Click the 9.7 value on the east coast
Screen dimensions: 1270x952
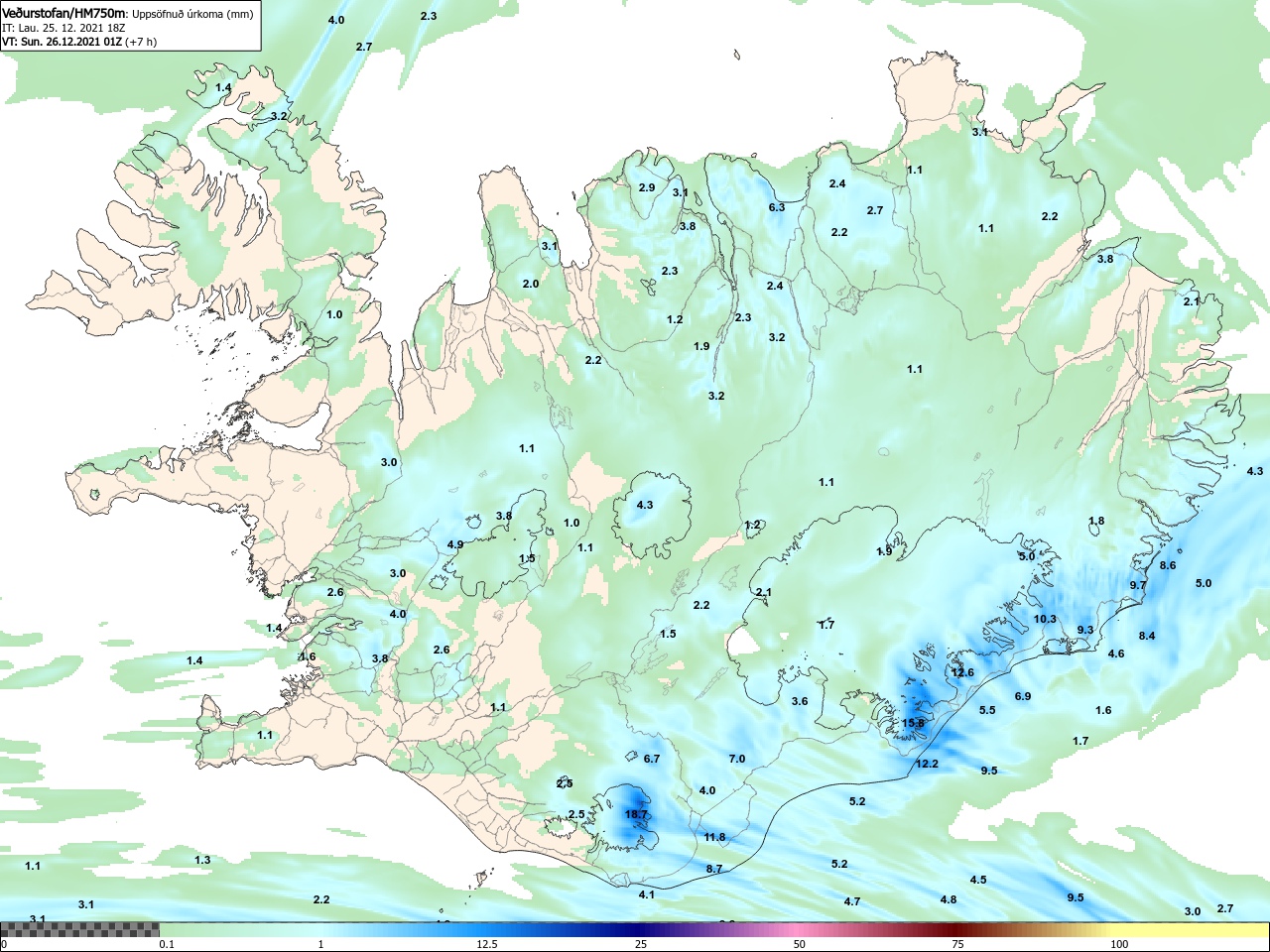[x=1138, y=586]
